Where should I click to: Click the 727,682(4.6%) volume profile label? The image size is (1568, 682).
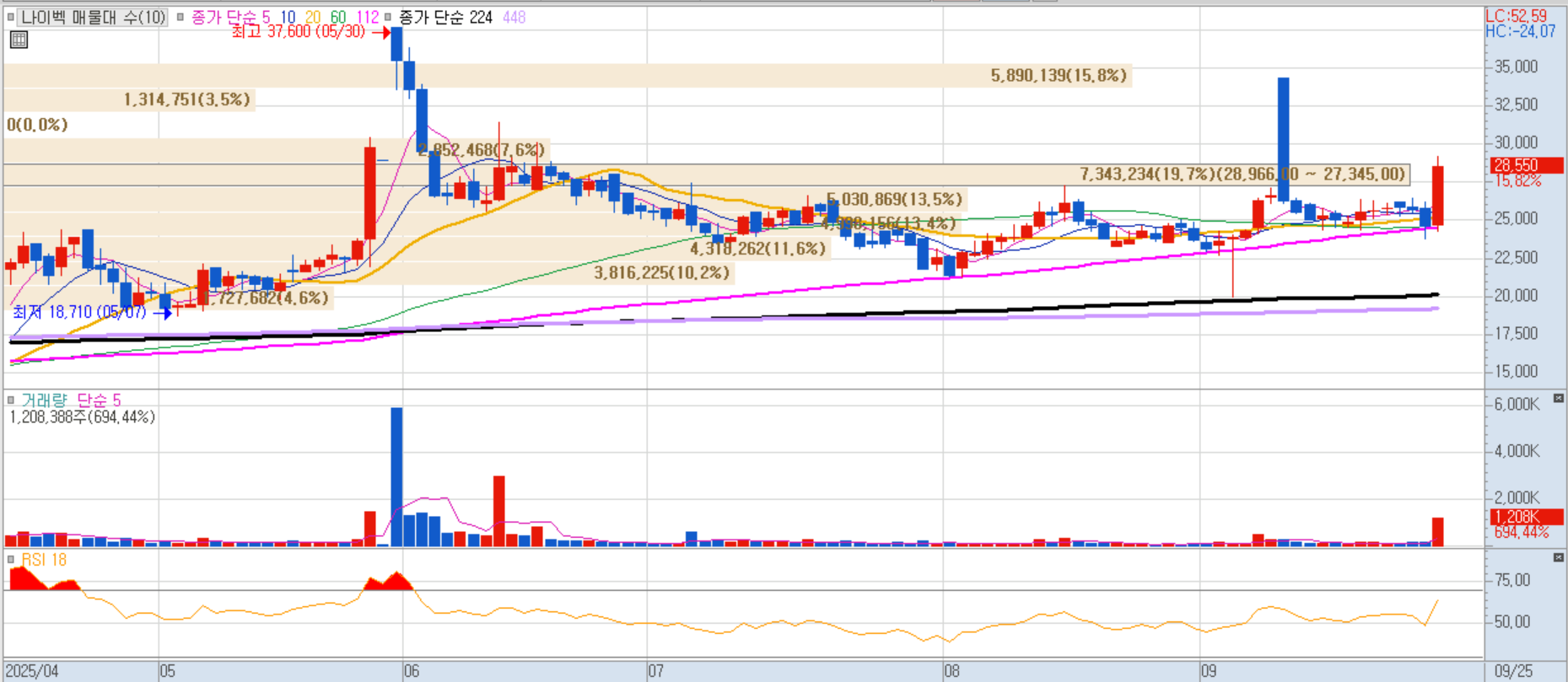tap(268, 298)
